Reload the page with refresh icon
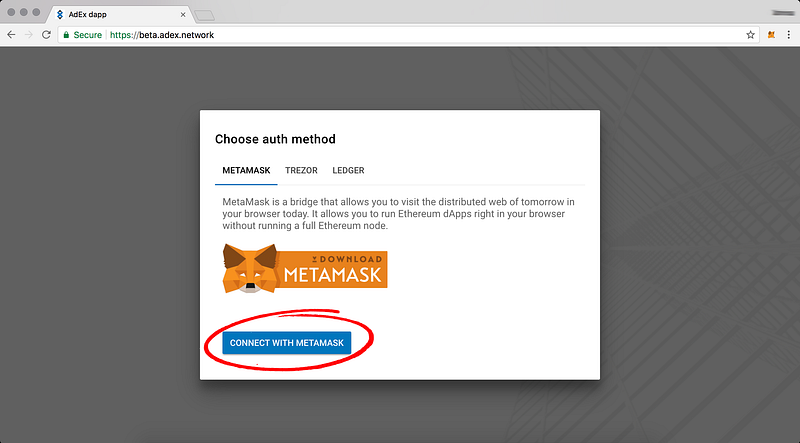The width and height of the screenshot is (800, 443). click(x=46, y=35)
